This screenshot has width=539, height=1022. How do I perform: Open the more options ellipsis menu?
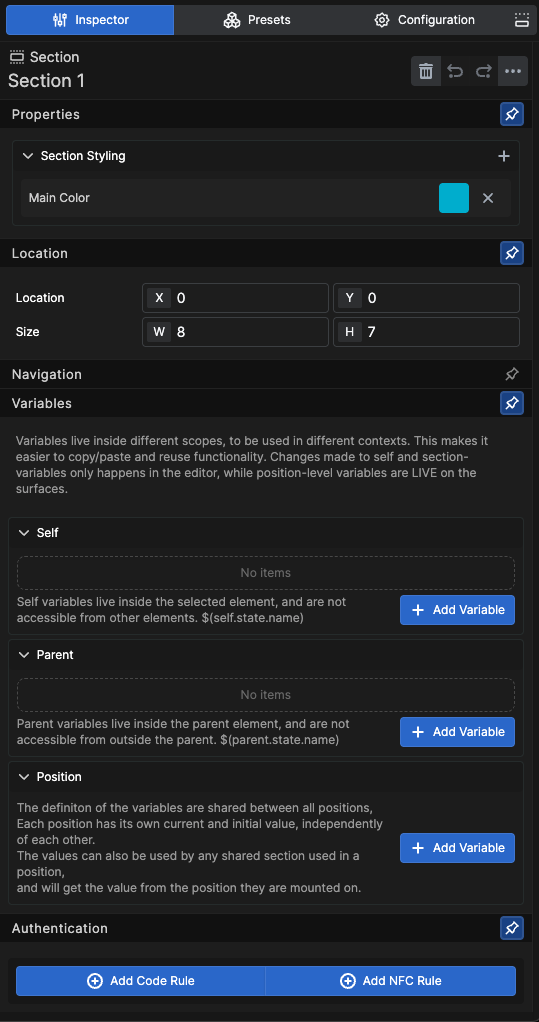pyautogui.click(x=513, y=71)
